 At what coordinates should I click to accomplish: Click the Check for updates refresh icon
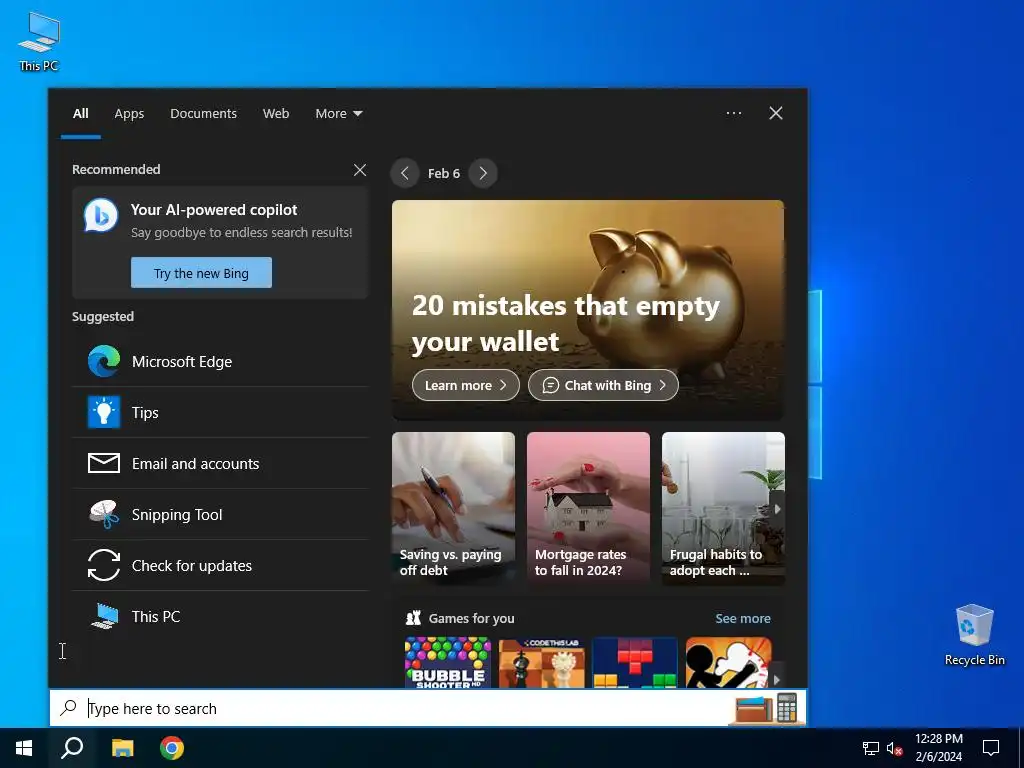tap(104, 565)
